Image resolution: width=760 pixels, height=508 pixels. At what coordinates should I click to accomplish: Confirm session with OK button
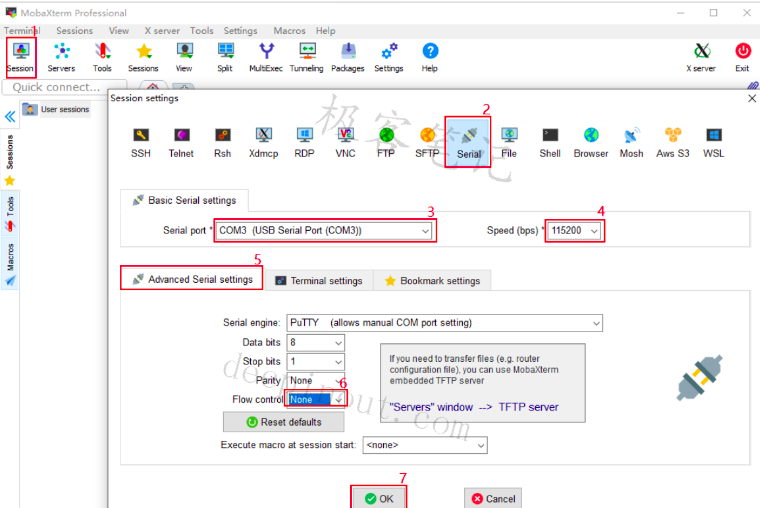click(x=379, y=499)
